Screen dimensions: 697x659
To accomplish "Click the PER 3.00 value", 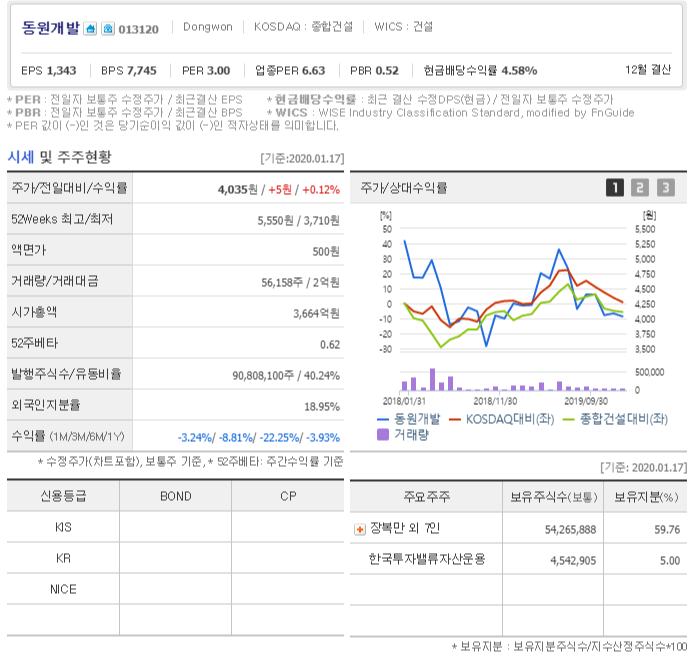I will [x=206, y=70].
